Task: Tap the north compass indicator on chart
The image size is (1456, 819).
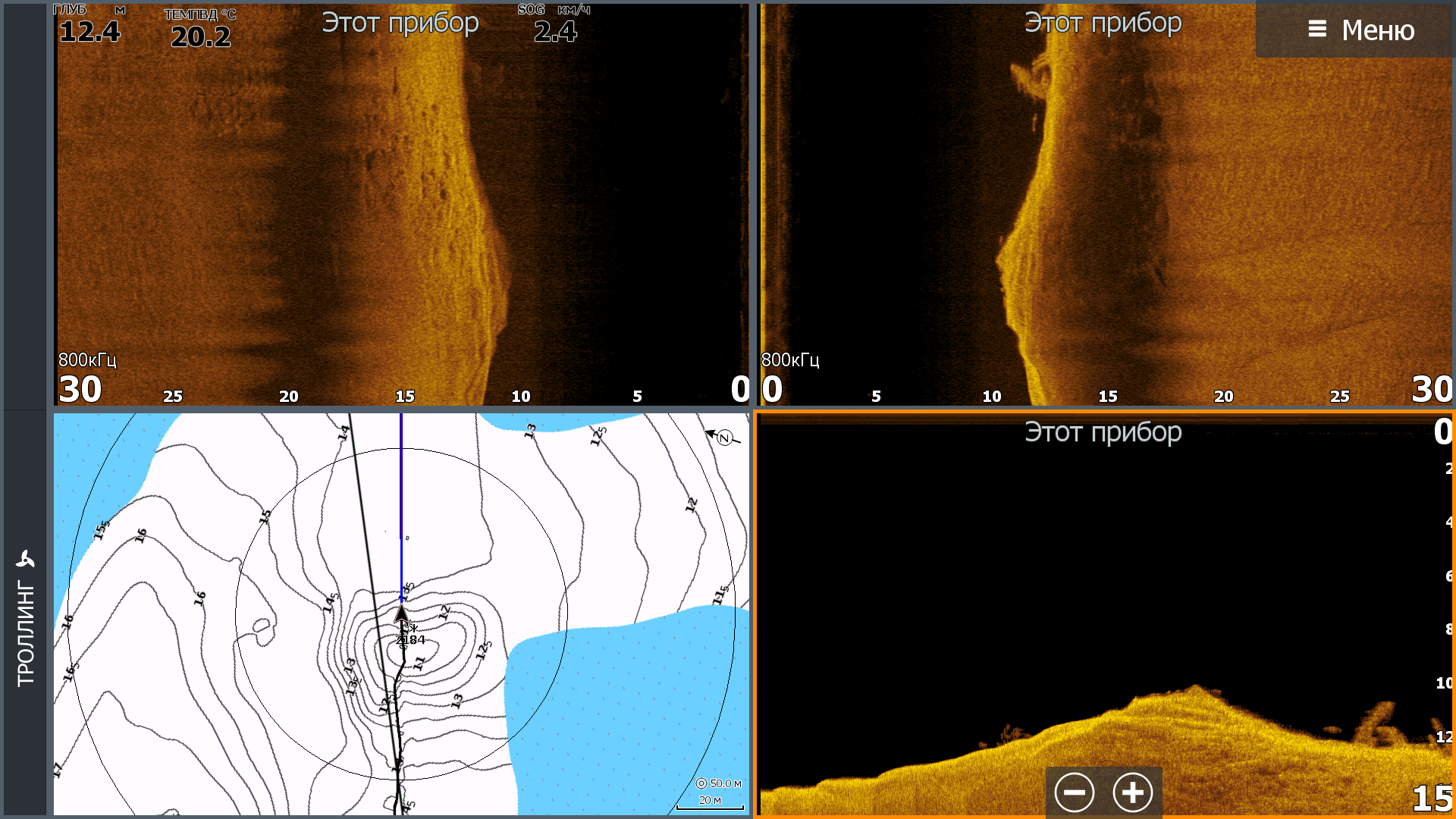Action: pyautogui.click(x=724, y=438)
